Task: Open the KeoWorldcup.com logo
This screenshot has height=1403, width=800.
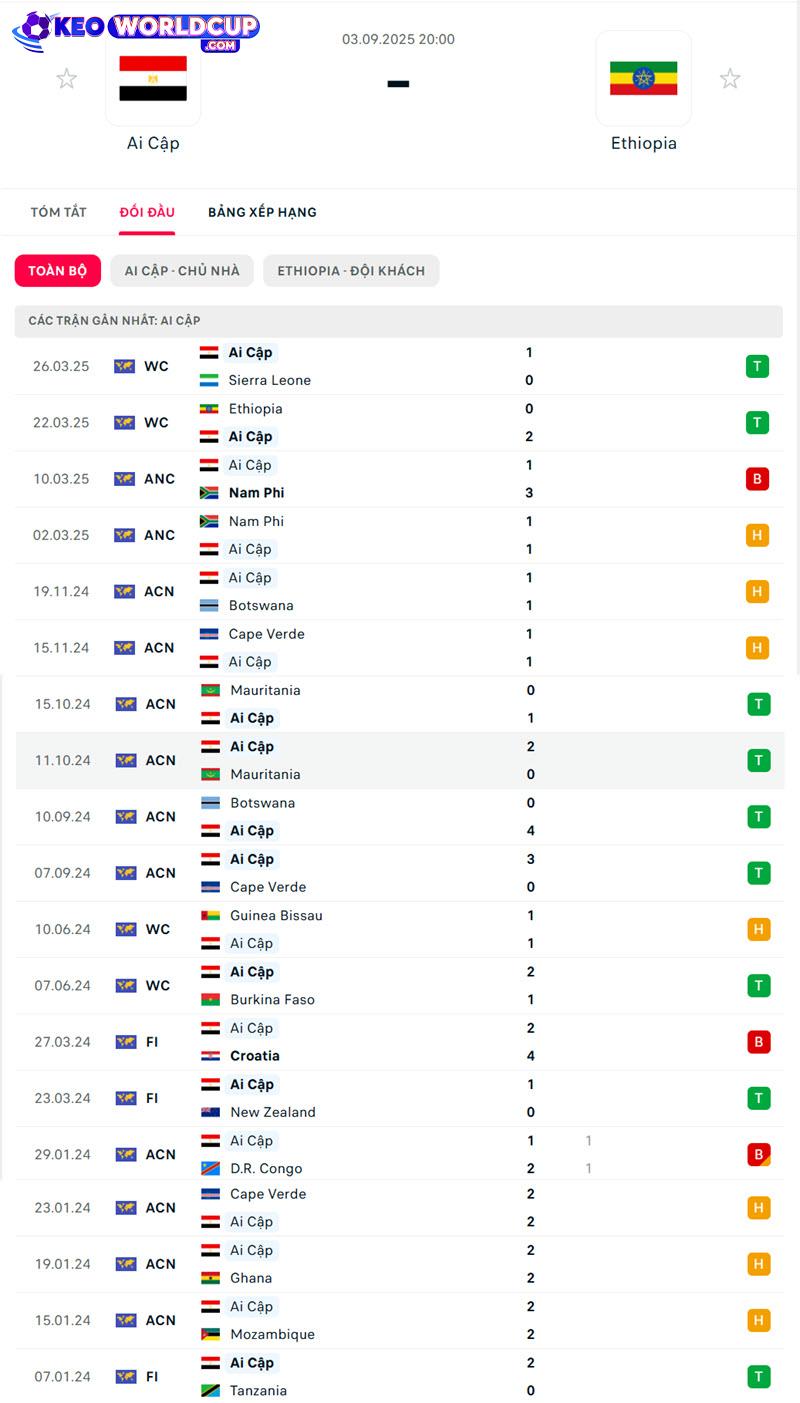Action: (136, 31)
